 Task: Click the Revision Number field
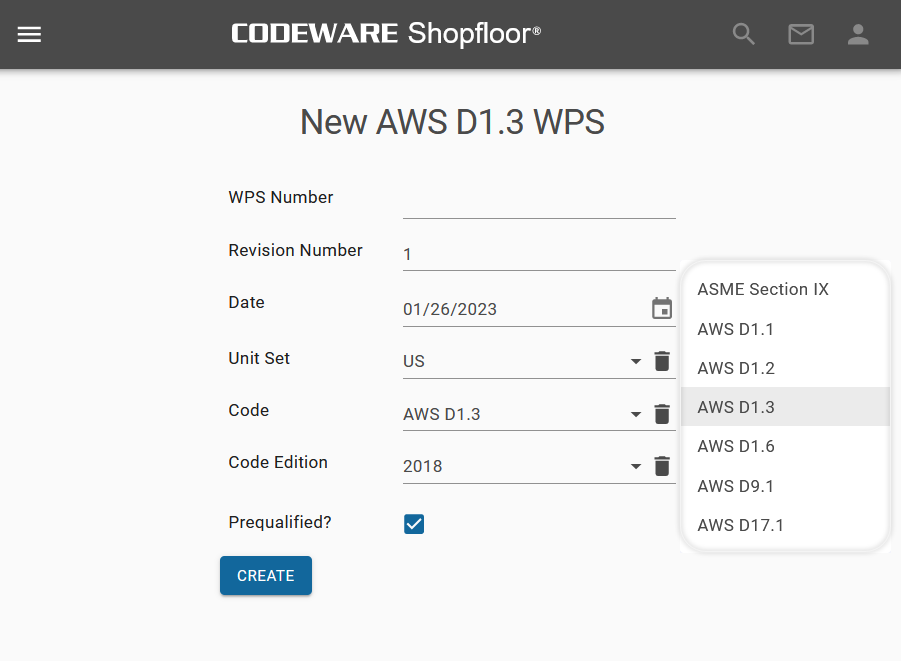[539, 254]
